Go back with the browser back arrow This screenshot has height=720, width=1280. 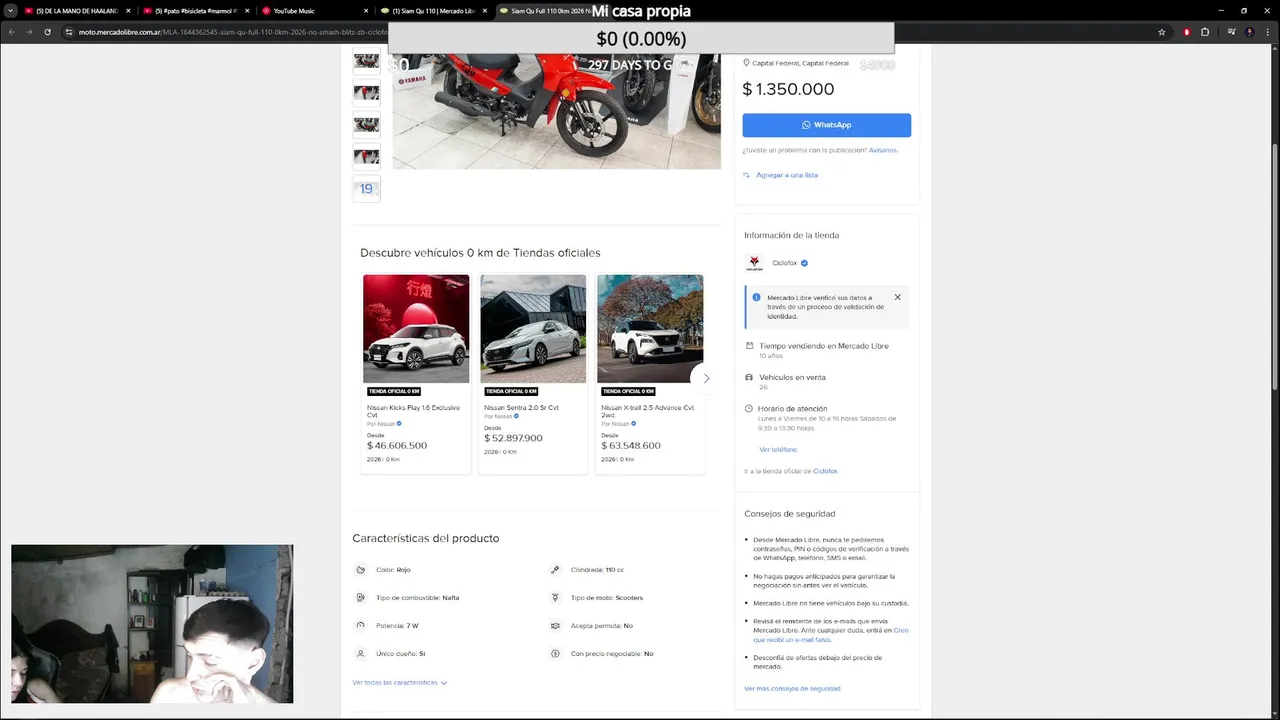[x=12, y=32]
